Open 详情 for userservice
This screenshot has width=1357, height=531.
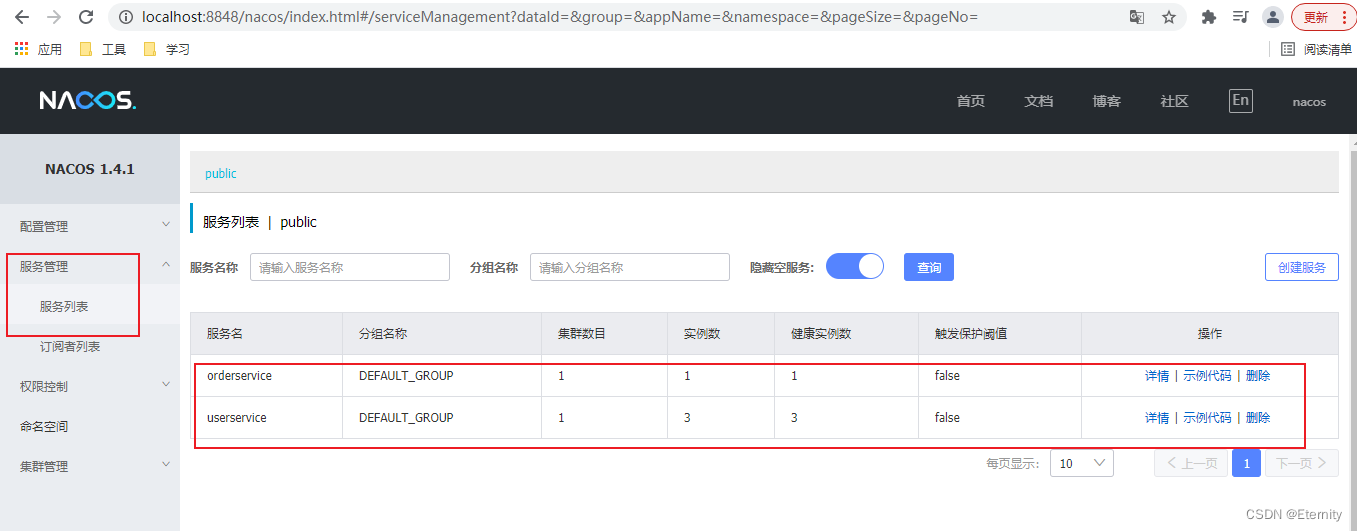[1157, 417]
